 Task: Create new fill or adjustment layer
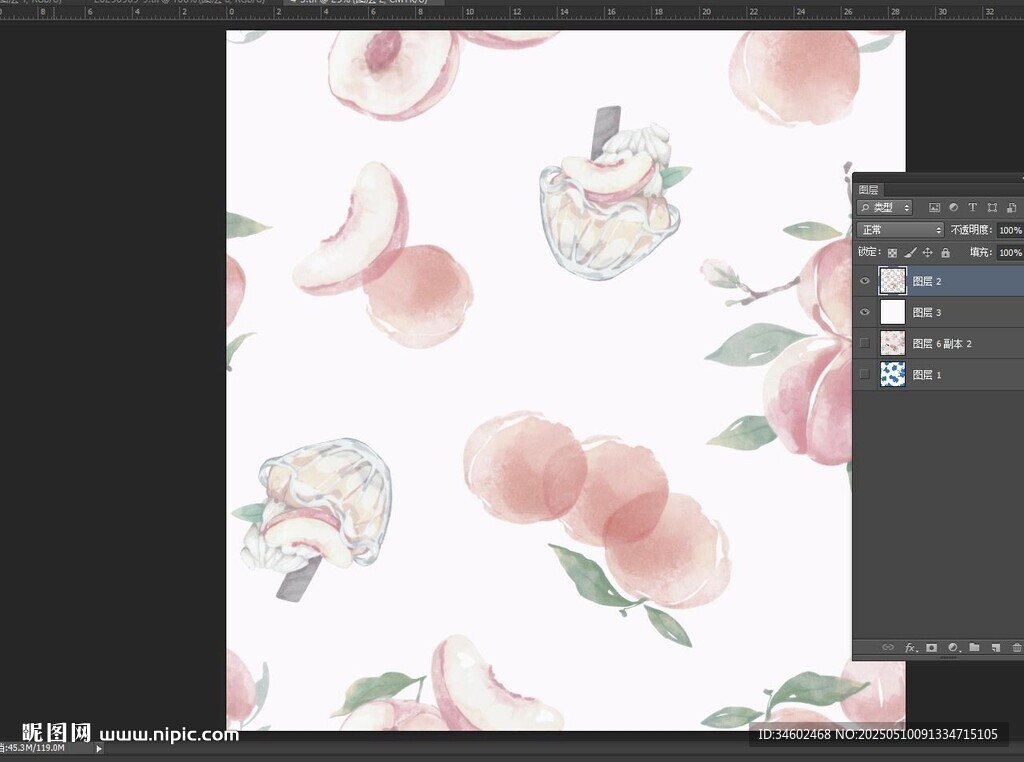(953, 647)
